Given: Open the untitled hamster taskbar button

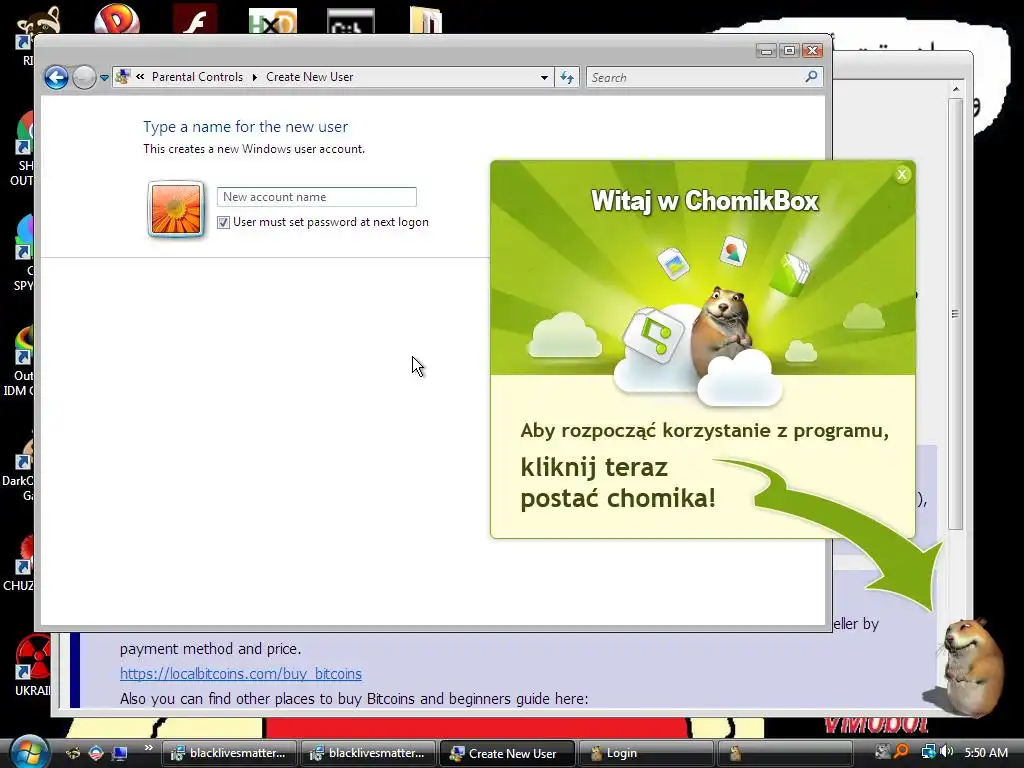Looking at the screenshot, I should 785,753.
